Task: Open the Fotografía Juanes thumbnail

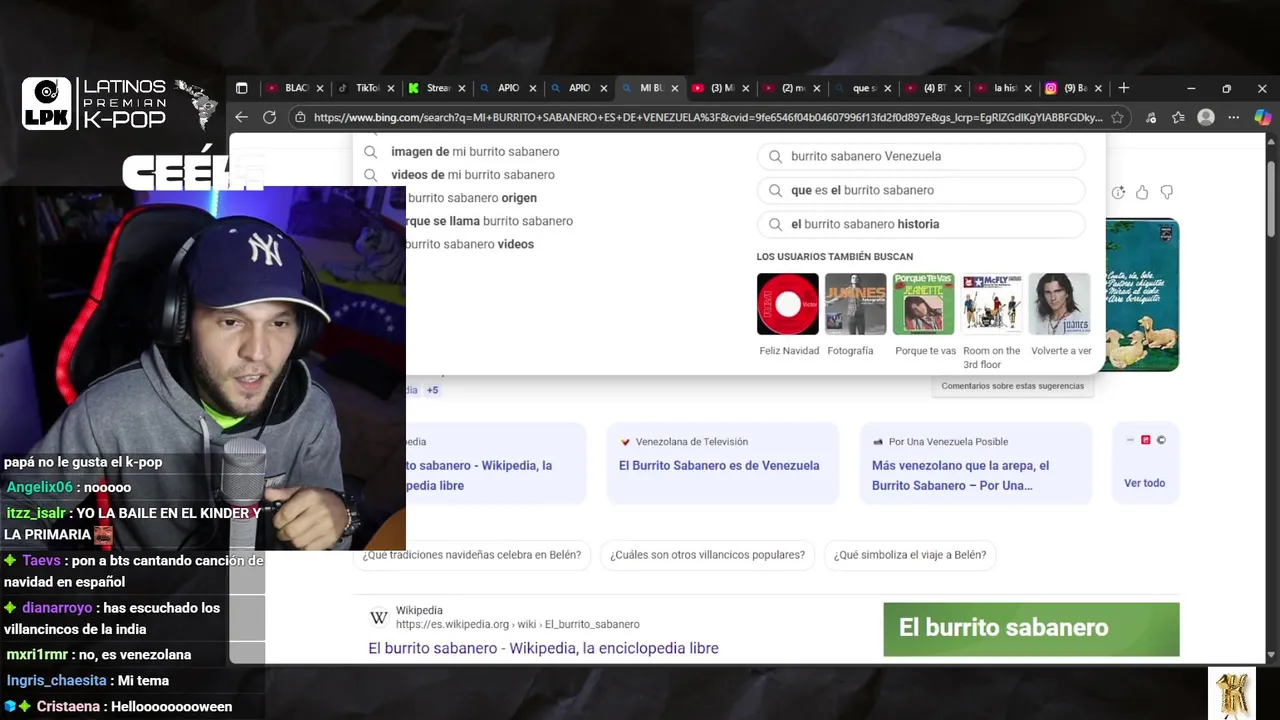Action: (x=856, y=304)
